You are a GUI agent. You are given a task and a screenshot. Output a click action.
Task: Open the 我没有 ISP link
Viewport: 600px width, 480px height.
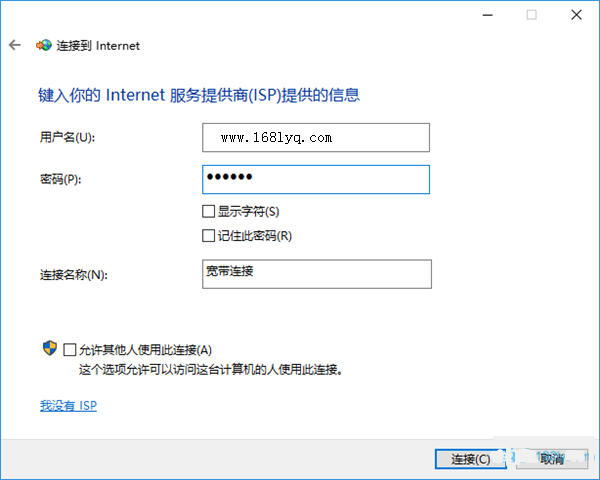68,406
